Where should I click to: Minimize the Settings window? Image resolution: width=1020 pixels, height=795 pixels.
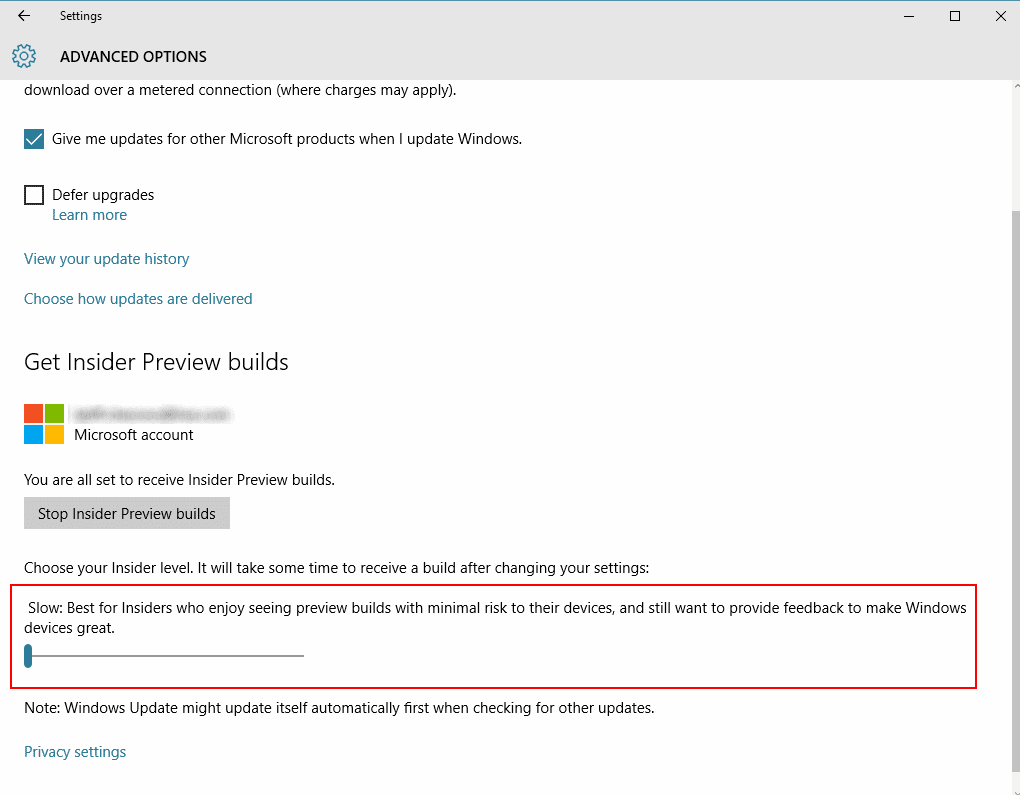(x=909, y=16)
